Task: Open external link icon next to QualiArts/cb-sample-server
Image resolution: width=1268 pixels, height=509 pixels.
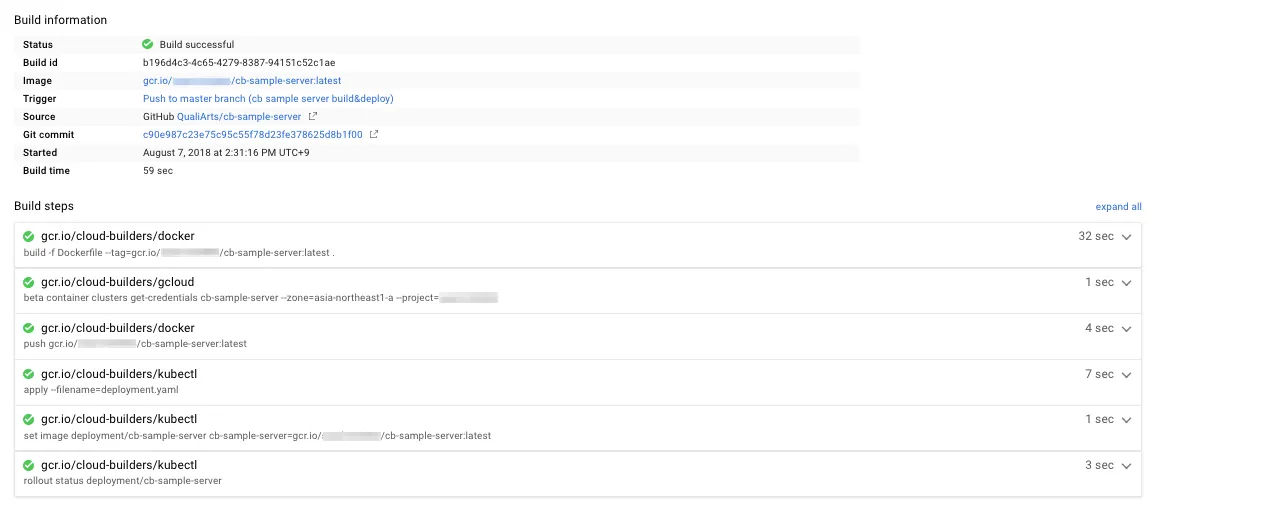Action: (312, 117)
